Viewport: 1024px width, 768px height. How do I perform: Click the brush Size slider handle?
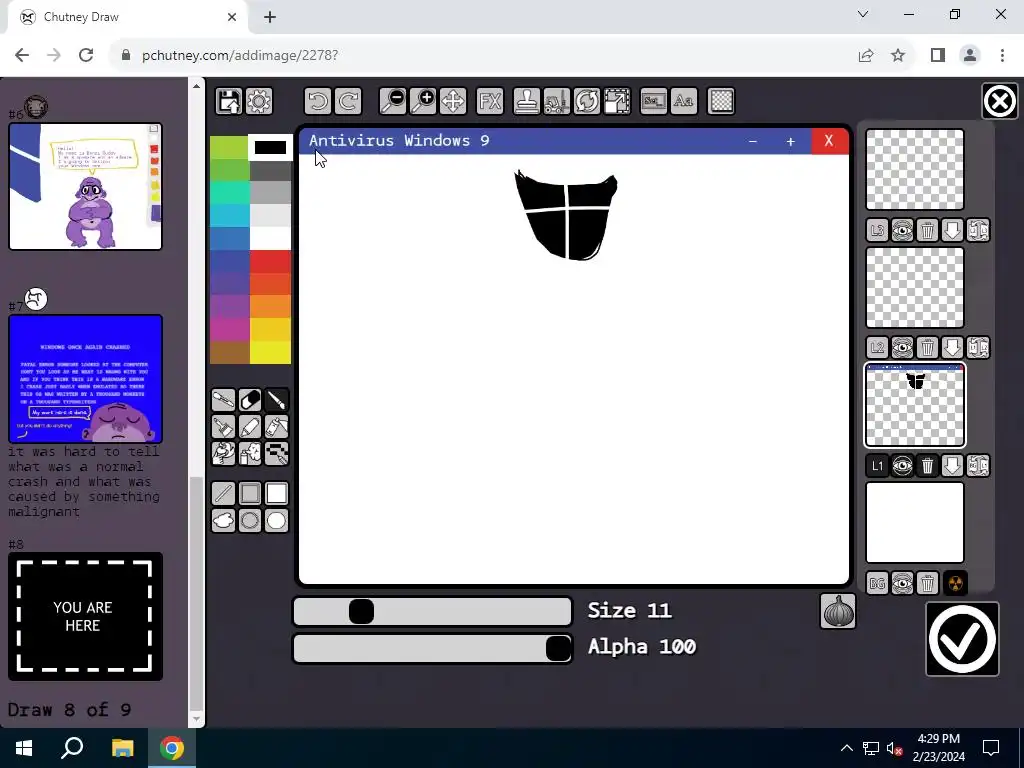pyautogui.click(x=361, y=612)
